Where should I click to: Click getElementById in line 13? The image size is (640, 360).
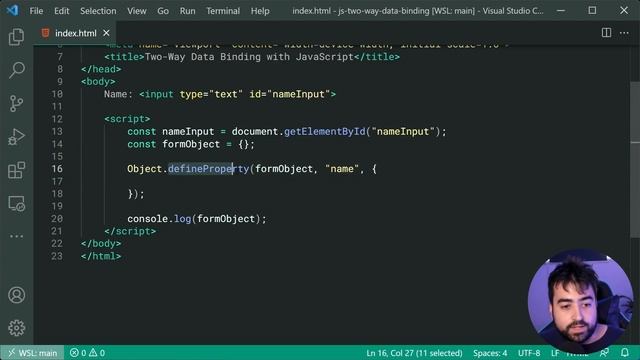coord(324,131)
